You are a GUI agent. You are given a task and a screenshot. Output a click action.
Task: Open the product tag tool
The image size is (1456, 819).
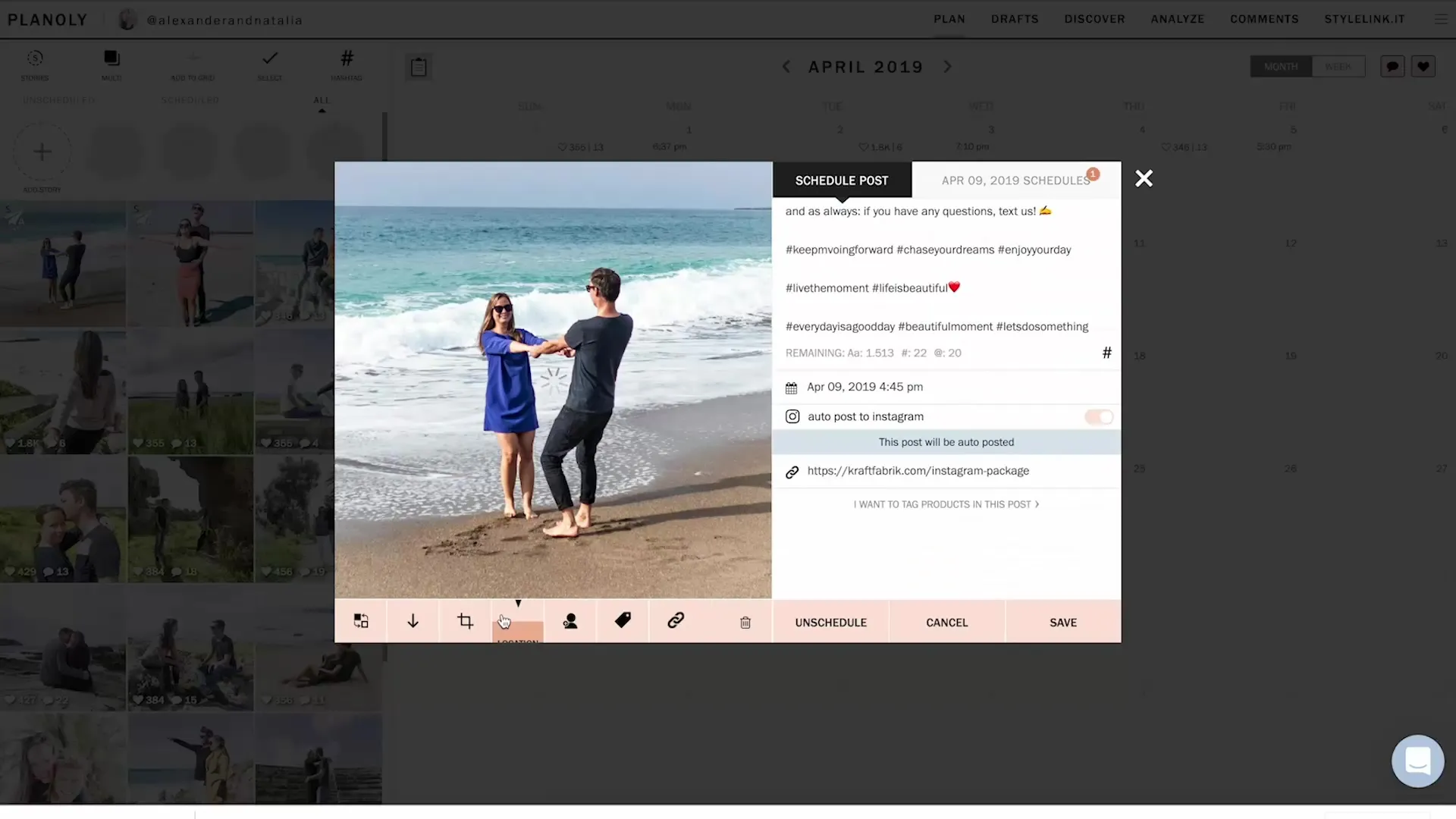click(623, 620)
